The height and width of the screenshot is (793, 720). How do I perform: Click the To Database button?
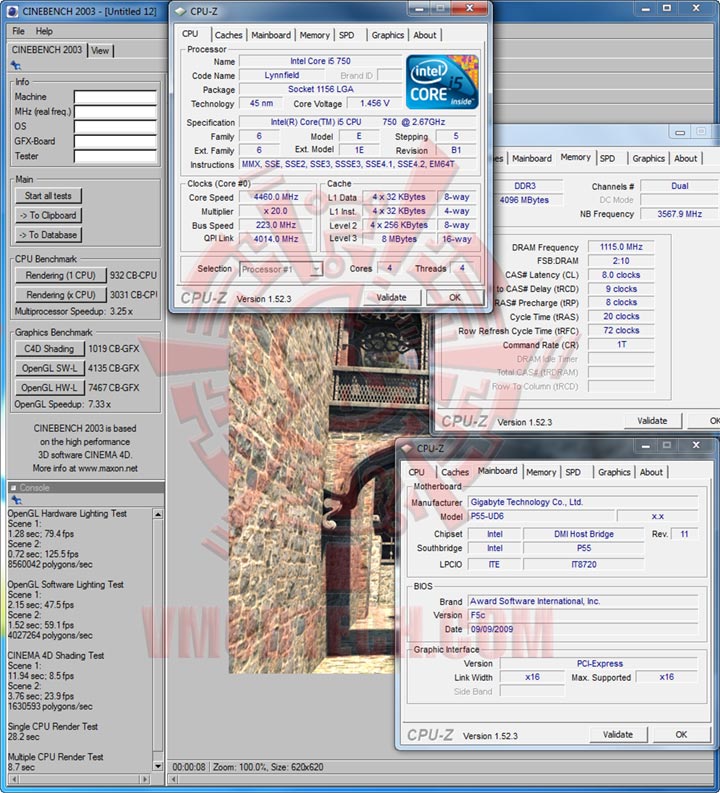pyautogui.click(x=48, y=235)
